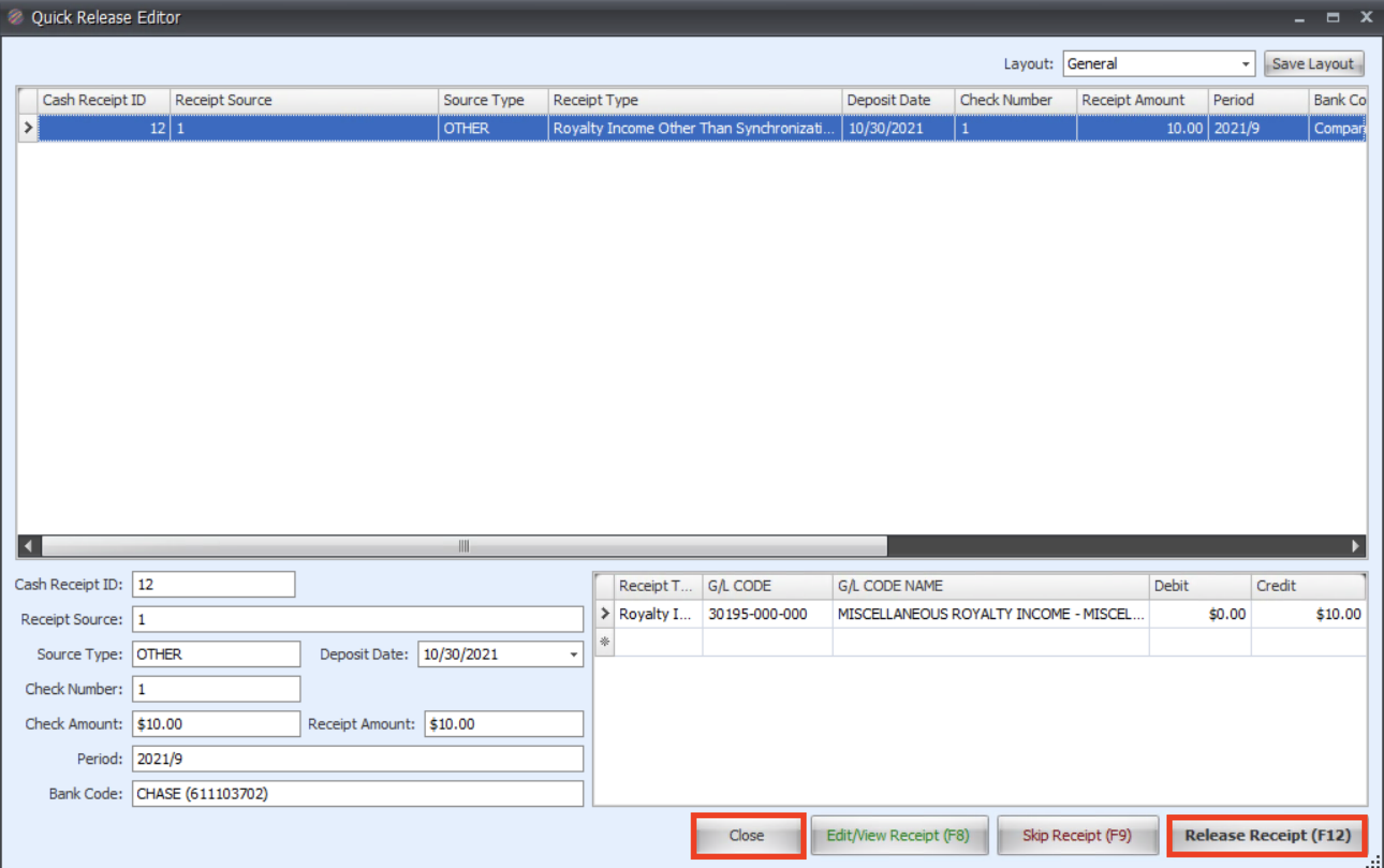Click into the Bank Code field
1384x868 pixels.
click(x=357, y=793)
